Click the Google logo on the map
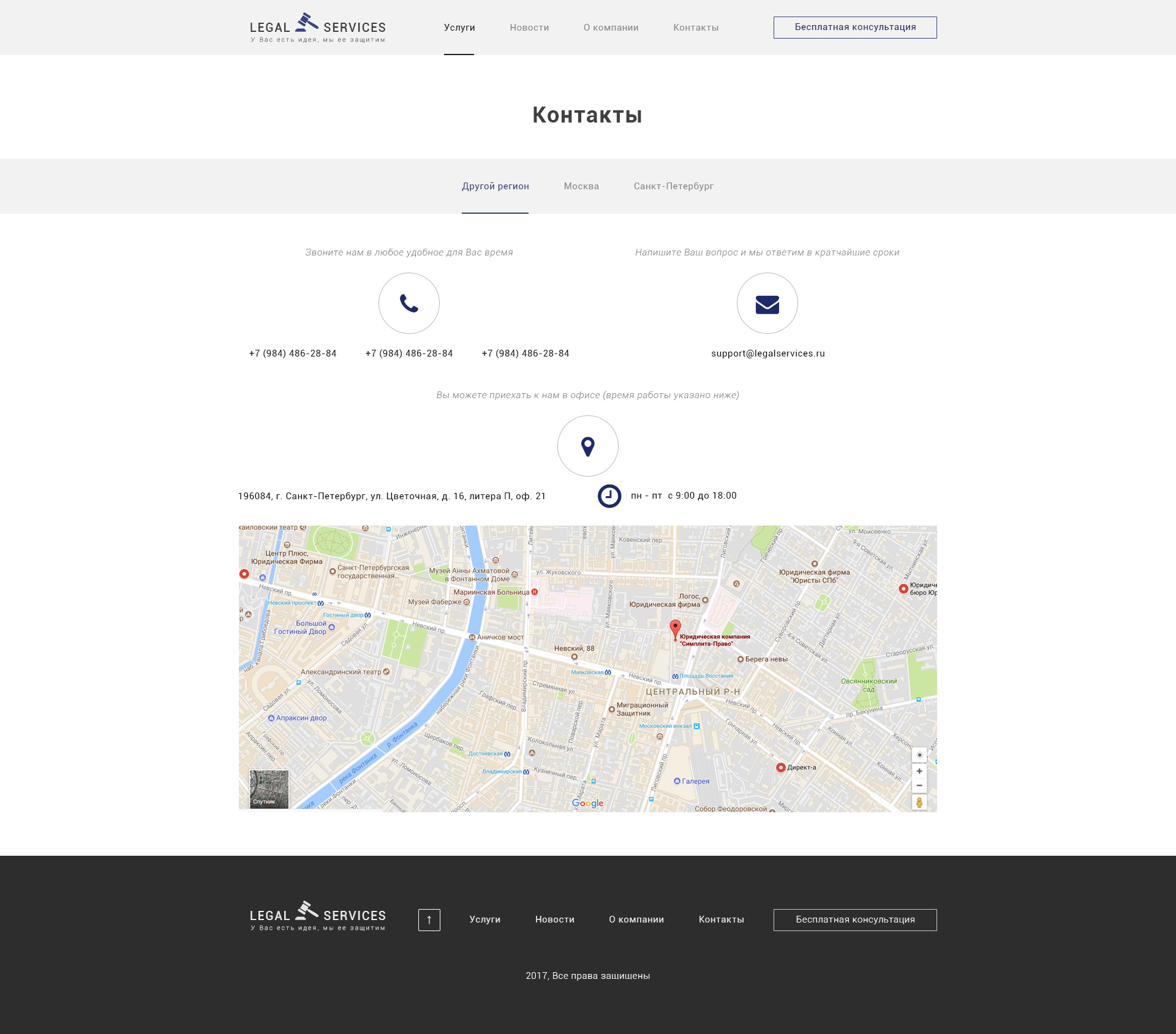Screen dimensions: 1176x1034 tap(587, 803)
